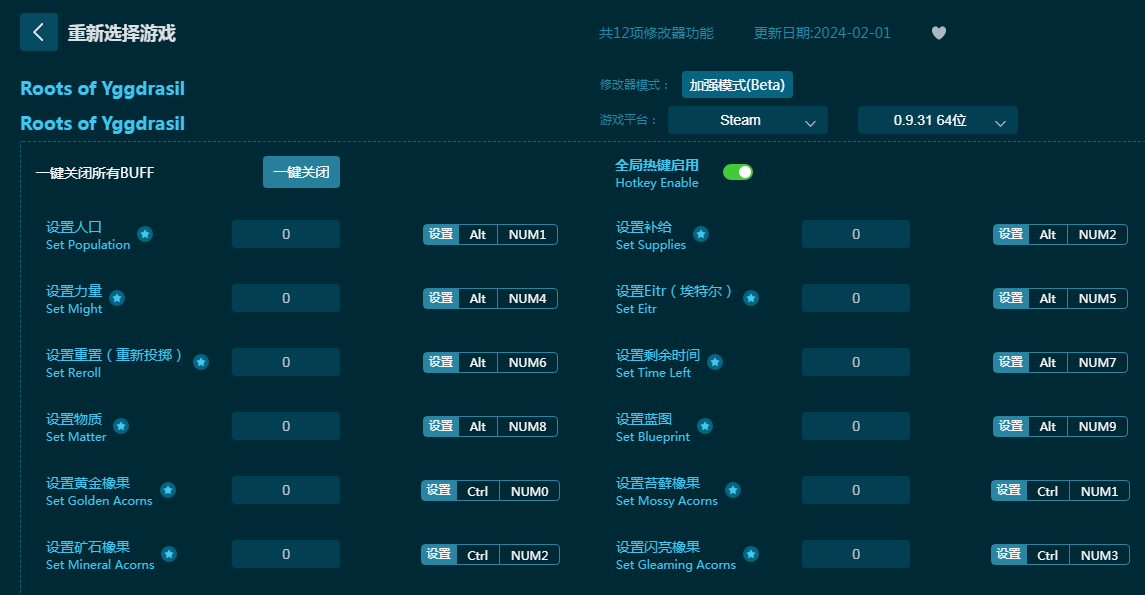The image size is (1145, 595).
Task: Click the back arrow icon
Action: click(x=38, y=32)
